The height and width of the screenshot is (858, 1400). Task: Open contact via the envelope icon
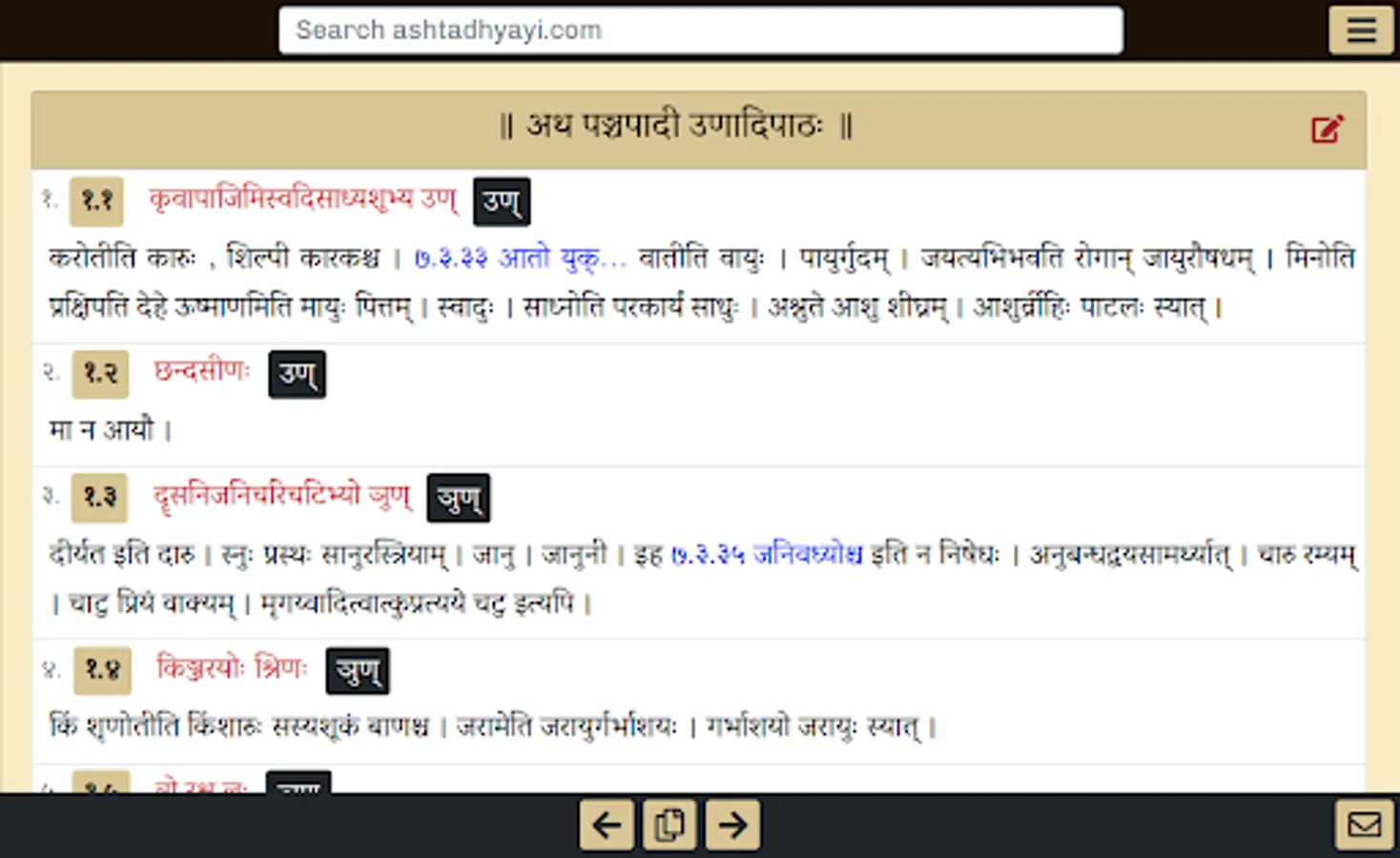click(1366, 822)
